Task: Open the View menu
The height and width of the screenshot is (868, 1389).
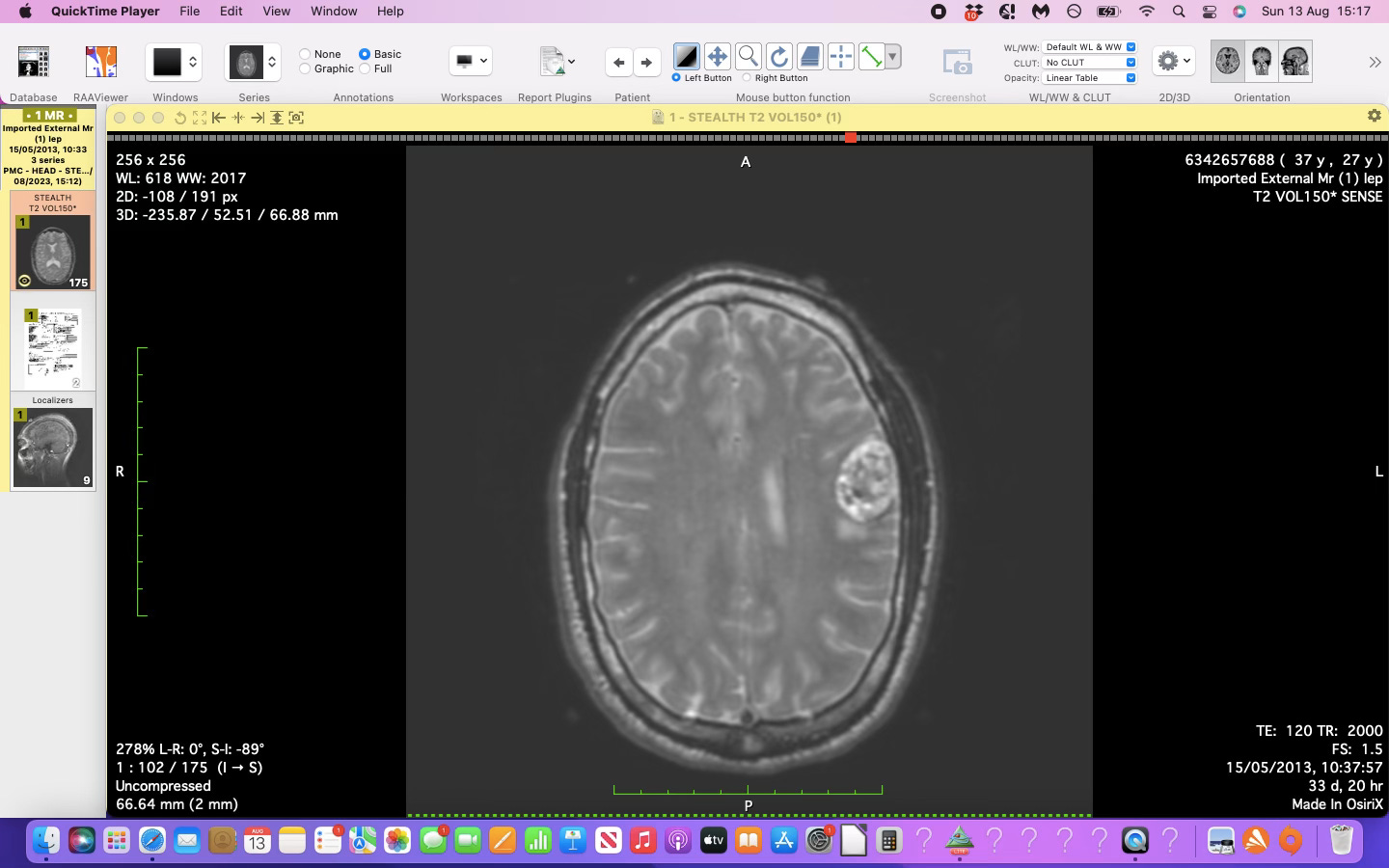Action: (276, 12)
